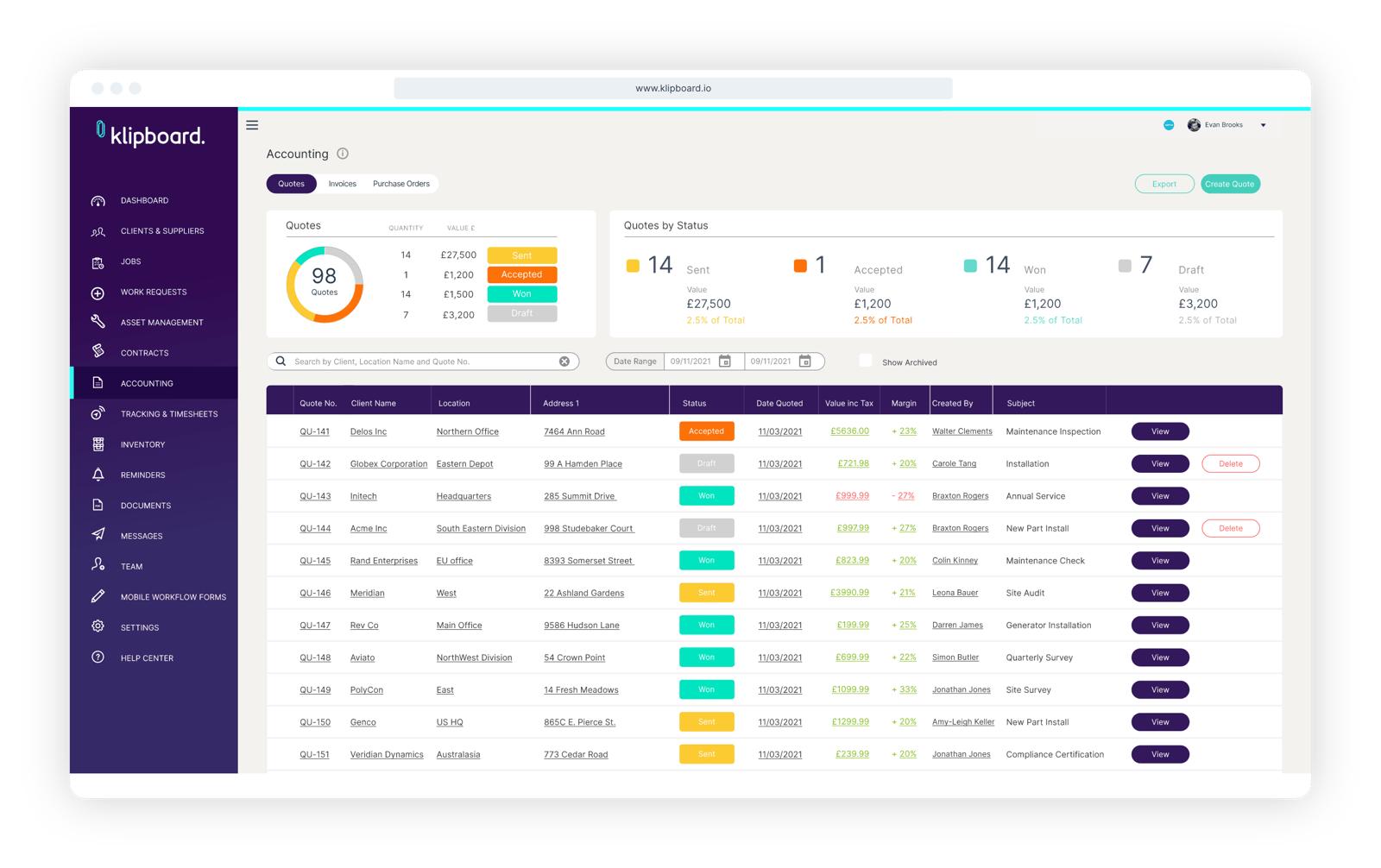The height and width of the screenshot is (868, 1381).
Task: Click the Dashboard gauge icon in sidebar
Action: pos(98,201)
